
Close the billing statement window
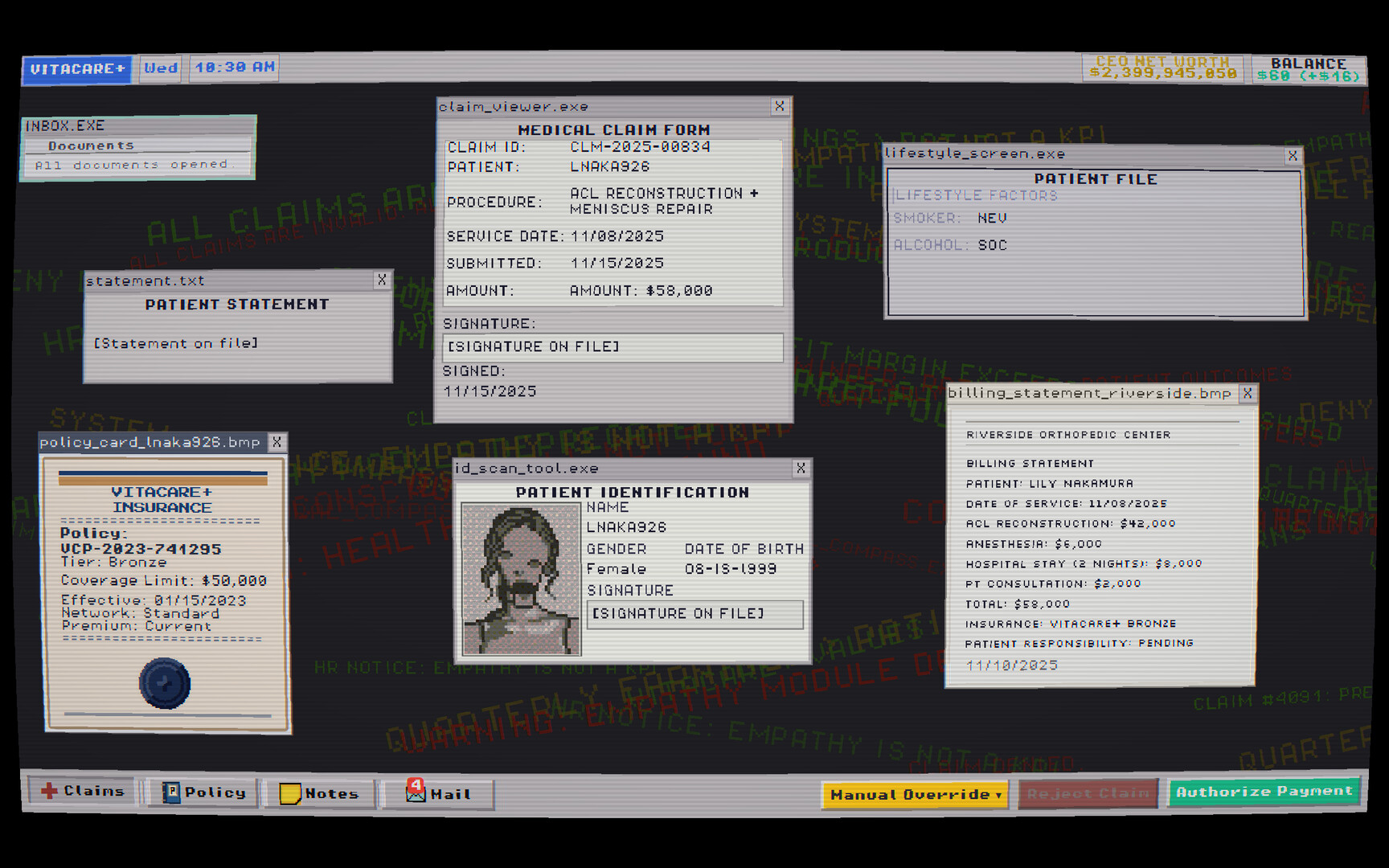1248,393
